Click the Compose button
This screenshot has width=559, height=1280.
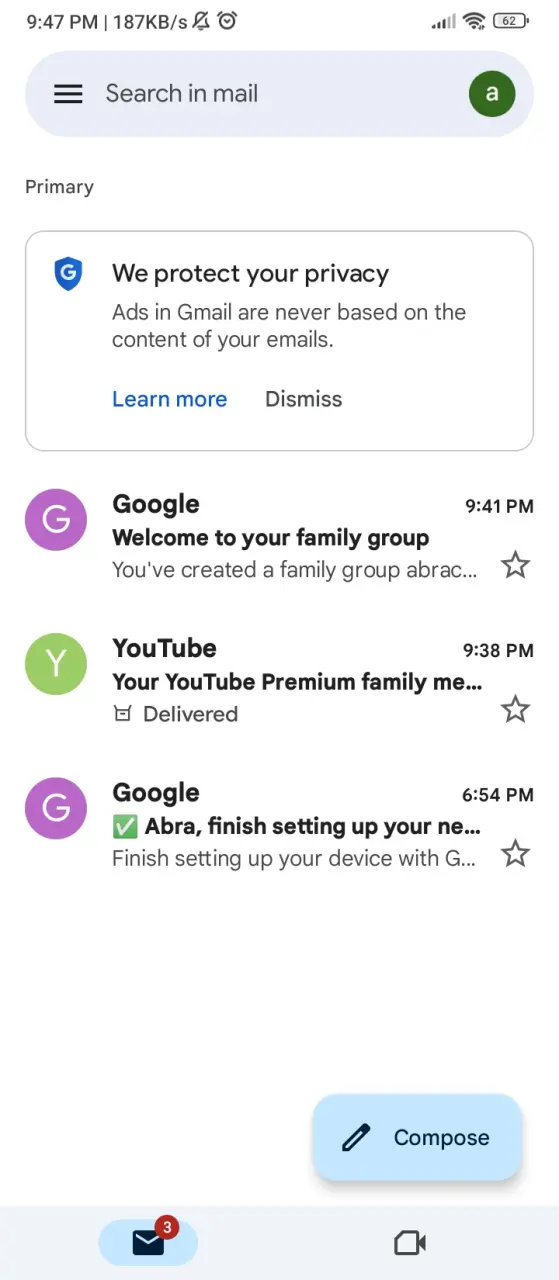tap(418, 1138)
